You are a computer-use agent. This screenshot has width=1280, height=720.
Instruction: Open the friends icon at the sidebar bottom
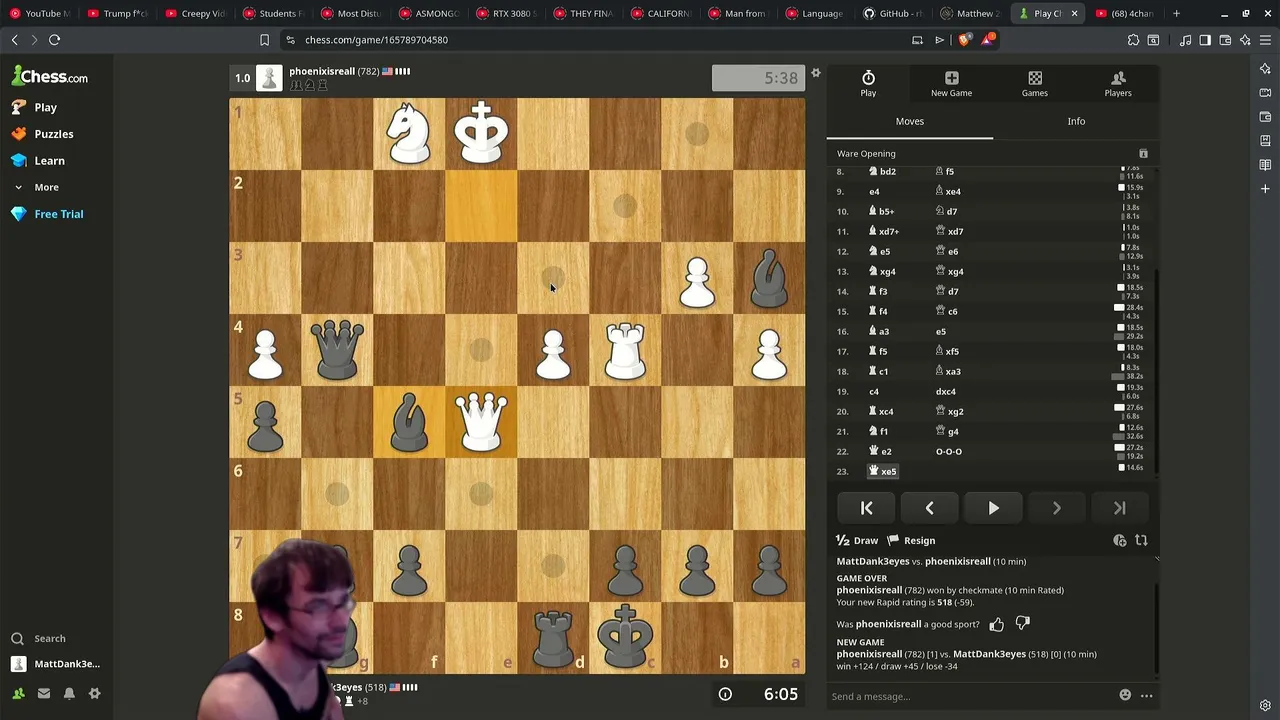point(18,693)
